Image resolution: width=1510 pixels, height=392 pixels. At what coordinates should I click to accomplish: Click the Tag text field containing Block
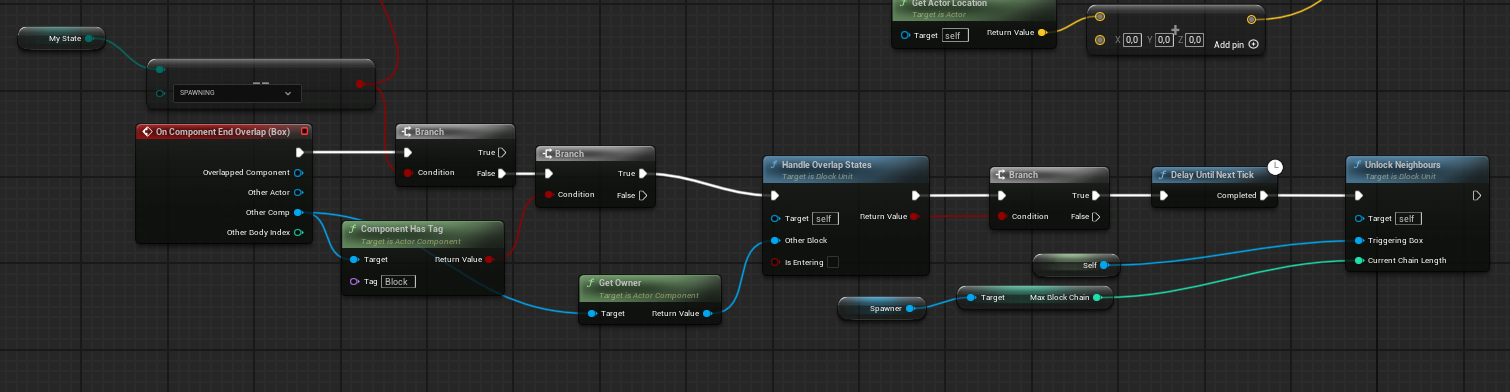point(398,282)
